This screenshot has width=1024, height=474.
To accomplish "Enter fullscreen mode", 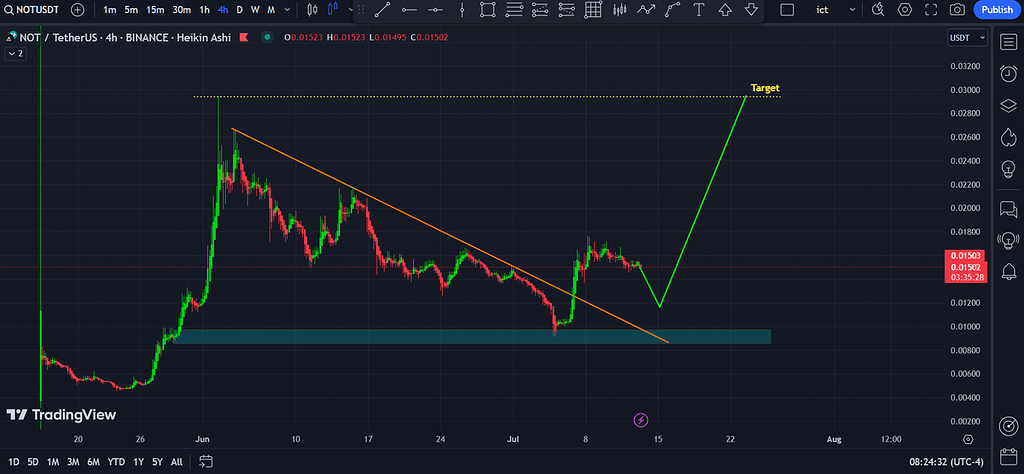I will coord(931,9).
